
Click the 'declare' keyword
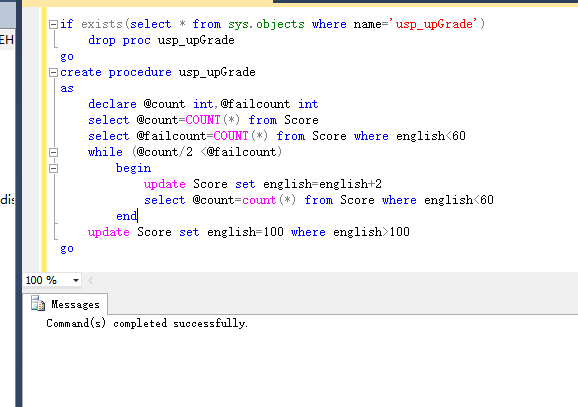click(112, 104)
